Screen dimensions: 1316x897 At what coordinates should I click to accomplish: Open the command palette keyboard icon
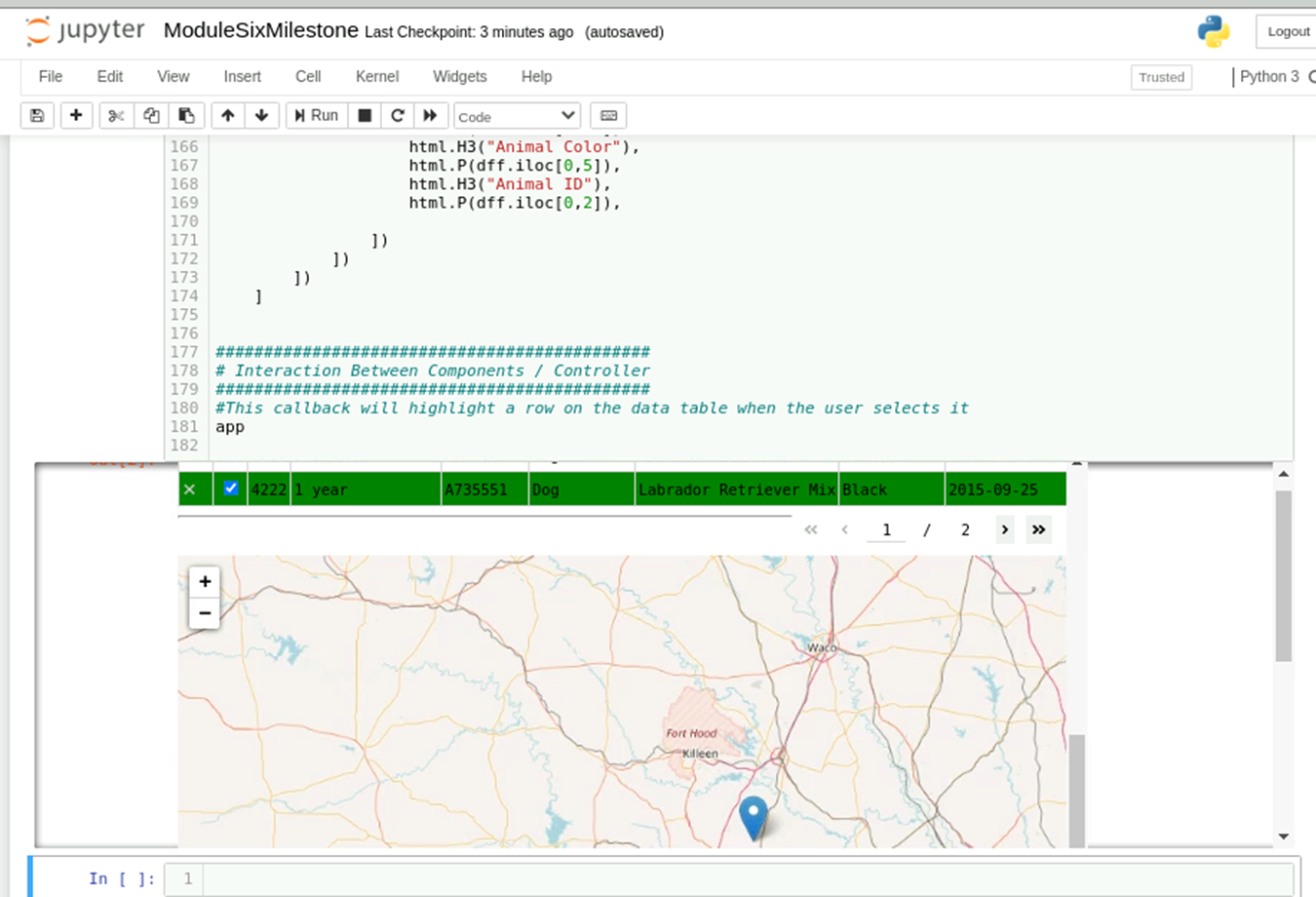pos(608,115)
